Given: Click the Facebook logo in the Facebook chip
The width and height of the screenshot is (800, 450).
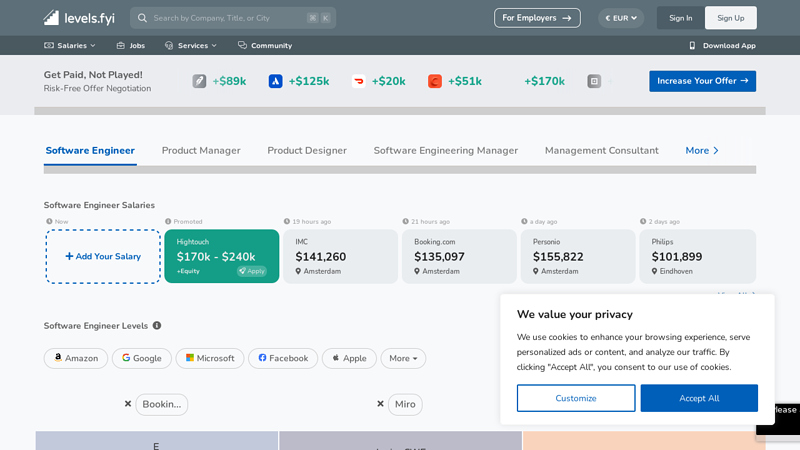Looking at the screenshot, I should [x=262, y=358].
